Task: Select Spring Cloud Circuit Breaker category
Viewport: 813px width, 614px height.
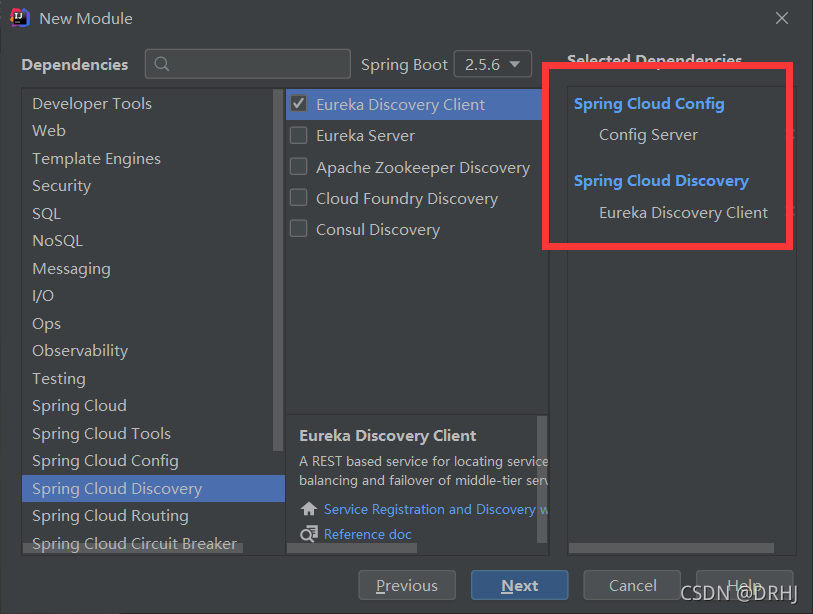Action: click(134, 543)
